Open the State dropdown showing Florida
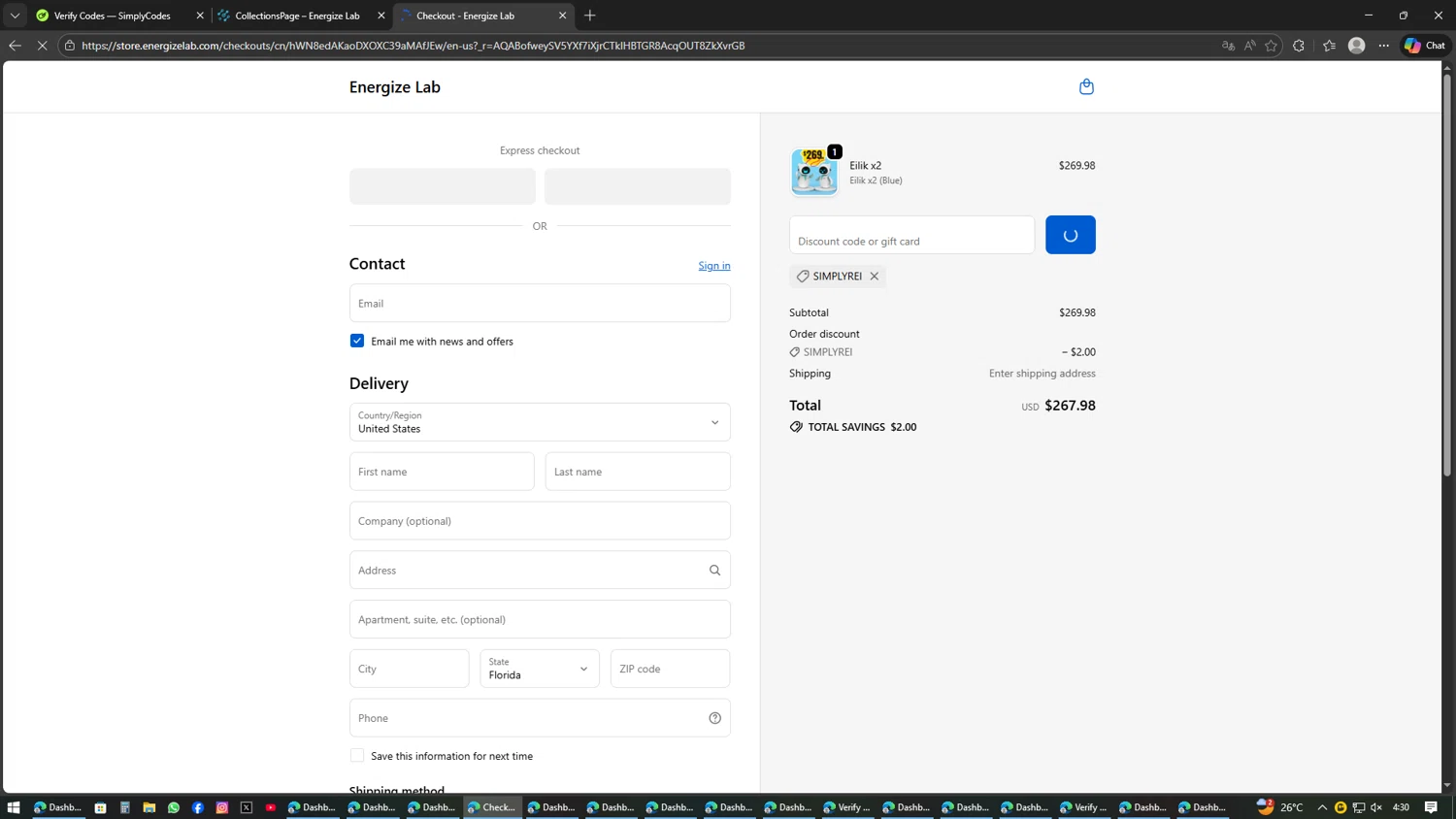The width and height of the screenshot is (1456, 819). (539, 669)
